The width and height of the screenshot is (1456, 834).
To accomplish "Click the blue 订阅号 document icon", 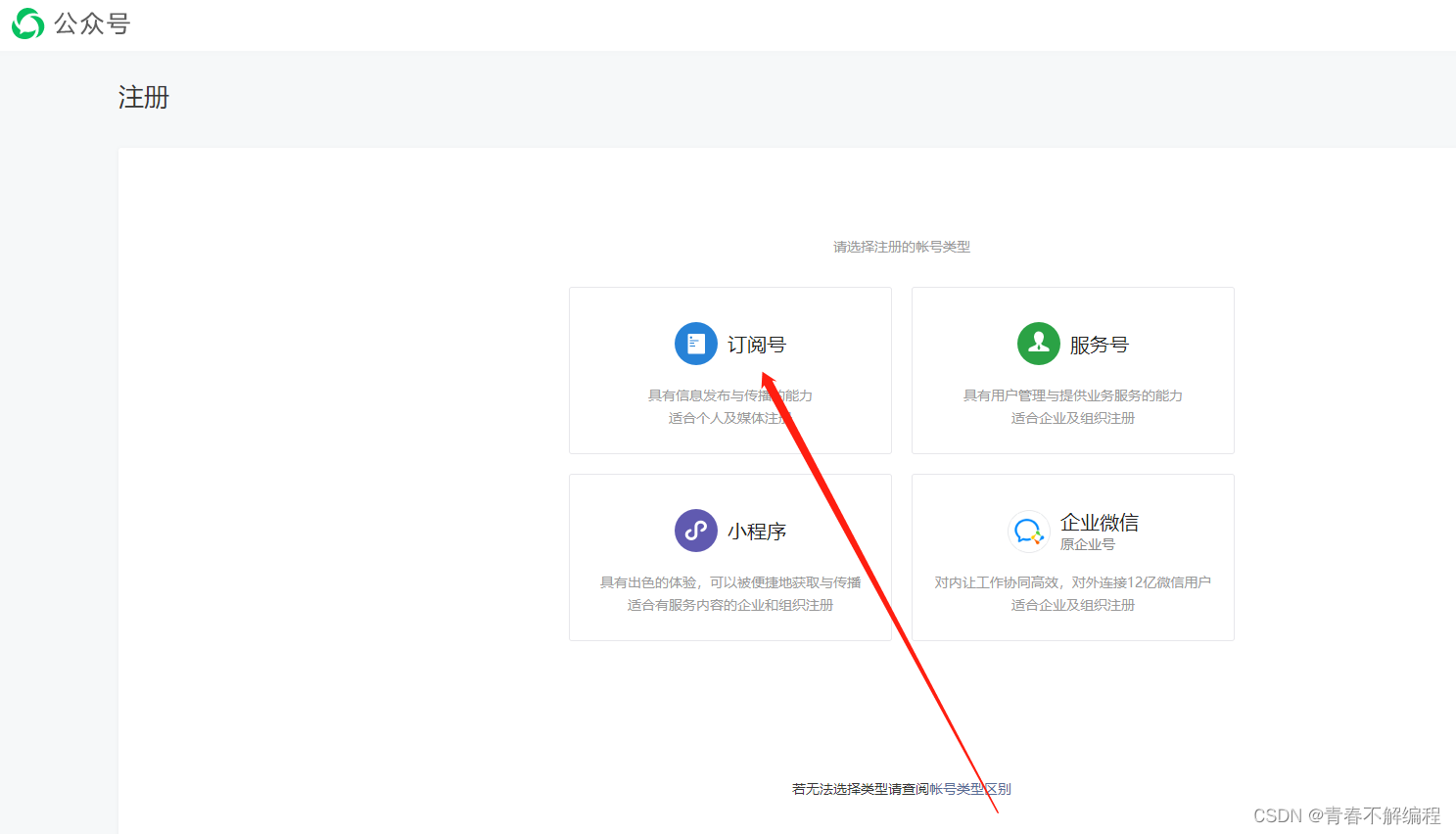I will pyautogui.click(x=696, y=344).
